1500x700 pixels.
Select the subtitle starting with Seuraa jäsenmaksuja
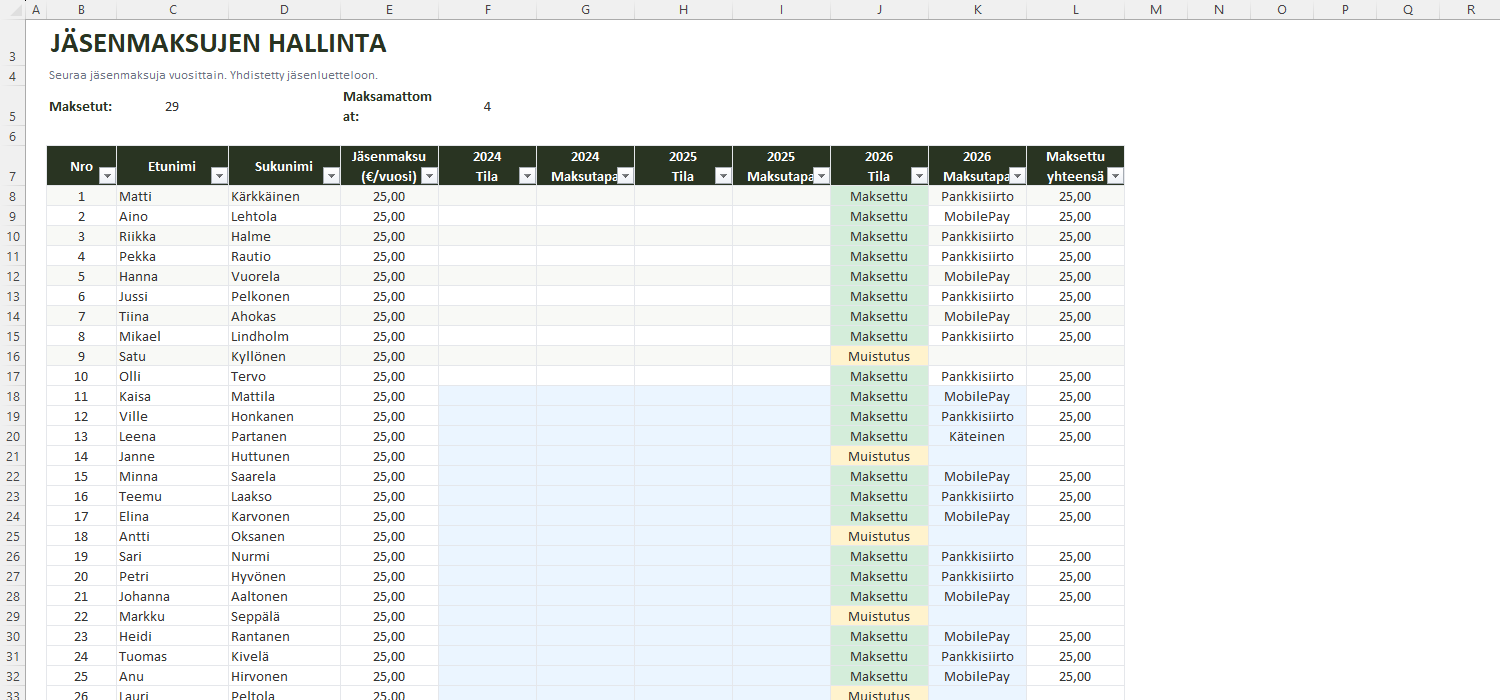click(x=213, y=75)
